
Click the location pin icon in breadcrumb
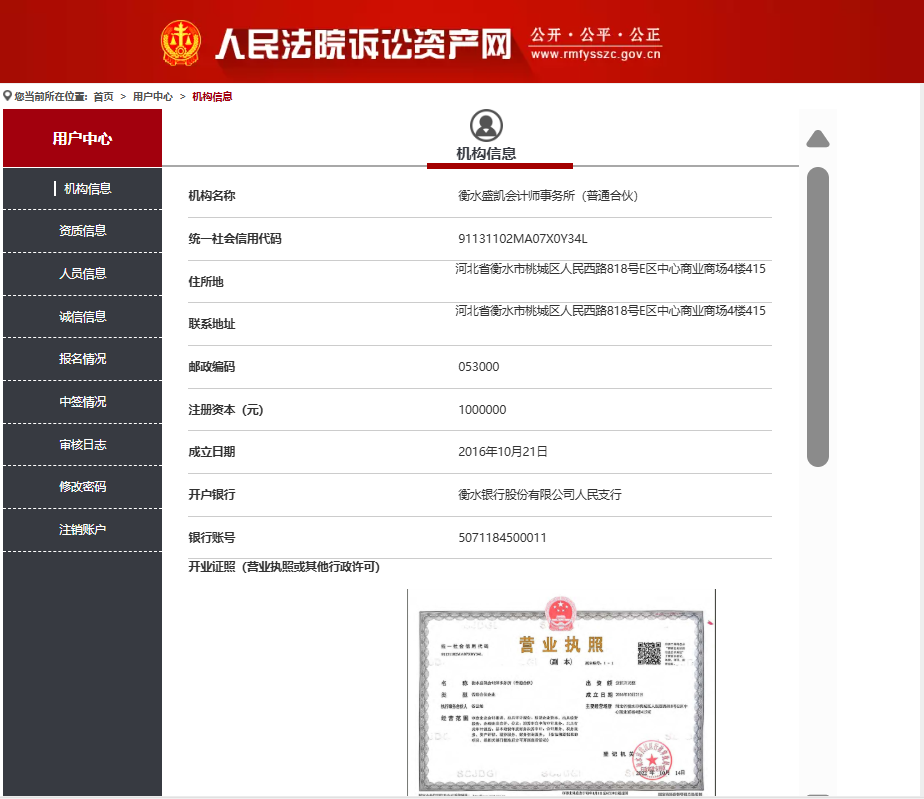click(x=7, y=96)
